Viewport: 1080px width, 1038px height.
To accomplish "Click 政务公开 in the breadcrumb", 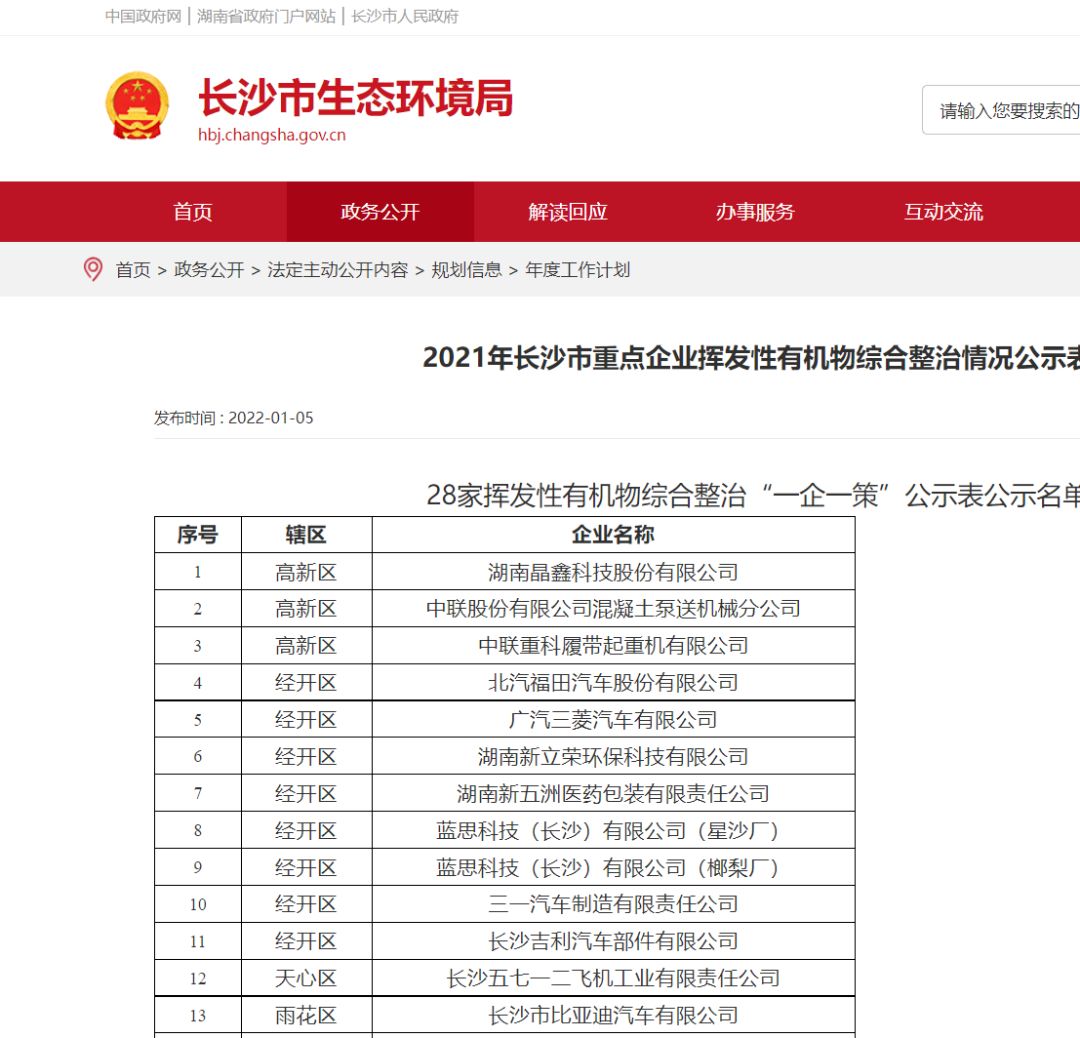I will coord(209,270).
